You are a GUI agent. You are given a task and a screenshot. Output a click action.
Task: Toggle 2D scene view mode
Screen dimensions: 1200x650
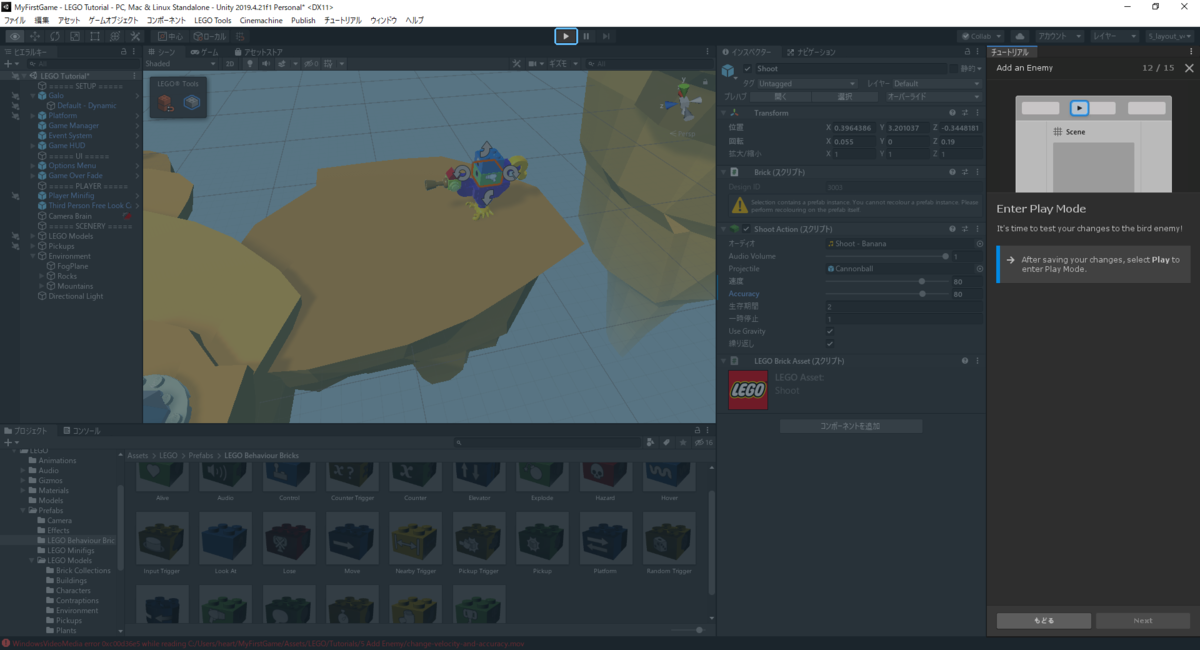click(230, 63)
